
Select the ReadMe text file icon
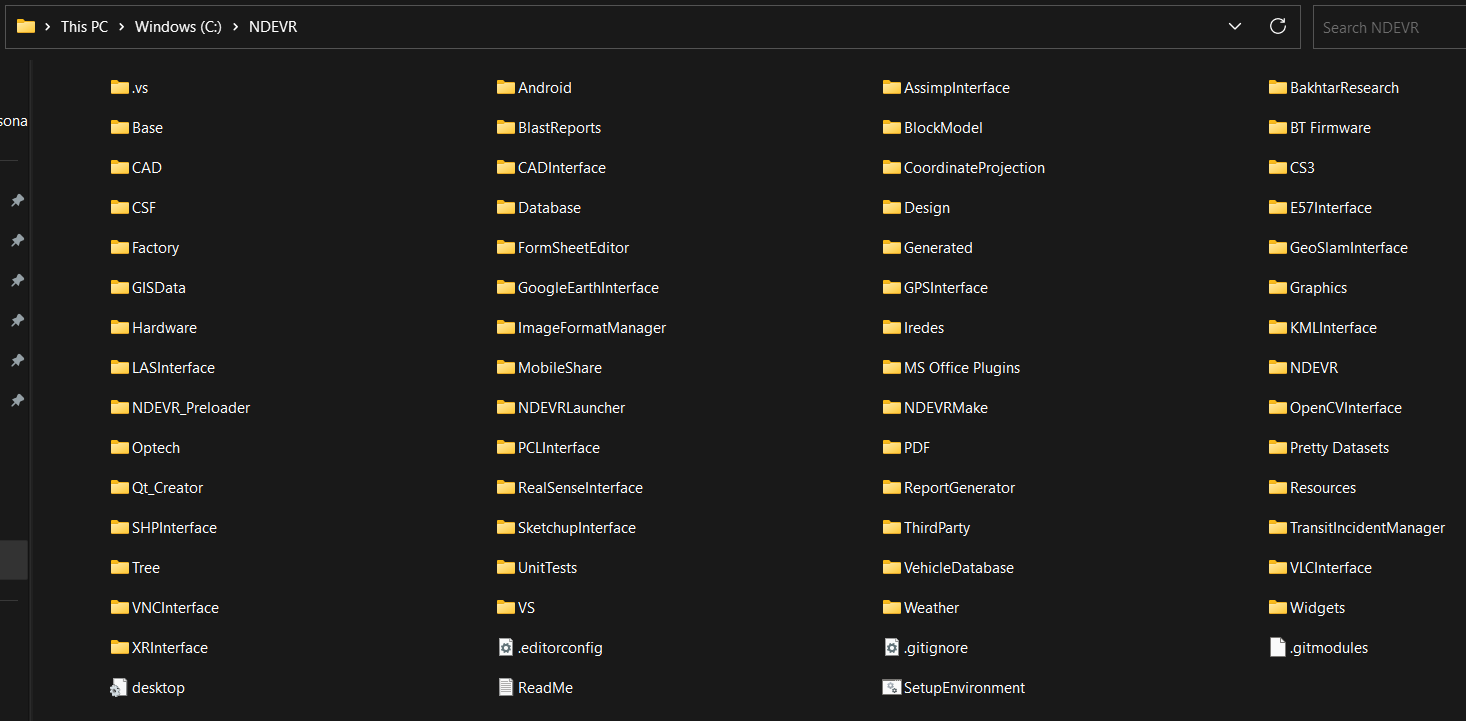[x=506, y=688]
